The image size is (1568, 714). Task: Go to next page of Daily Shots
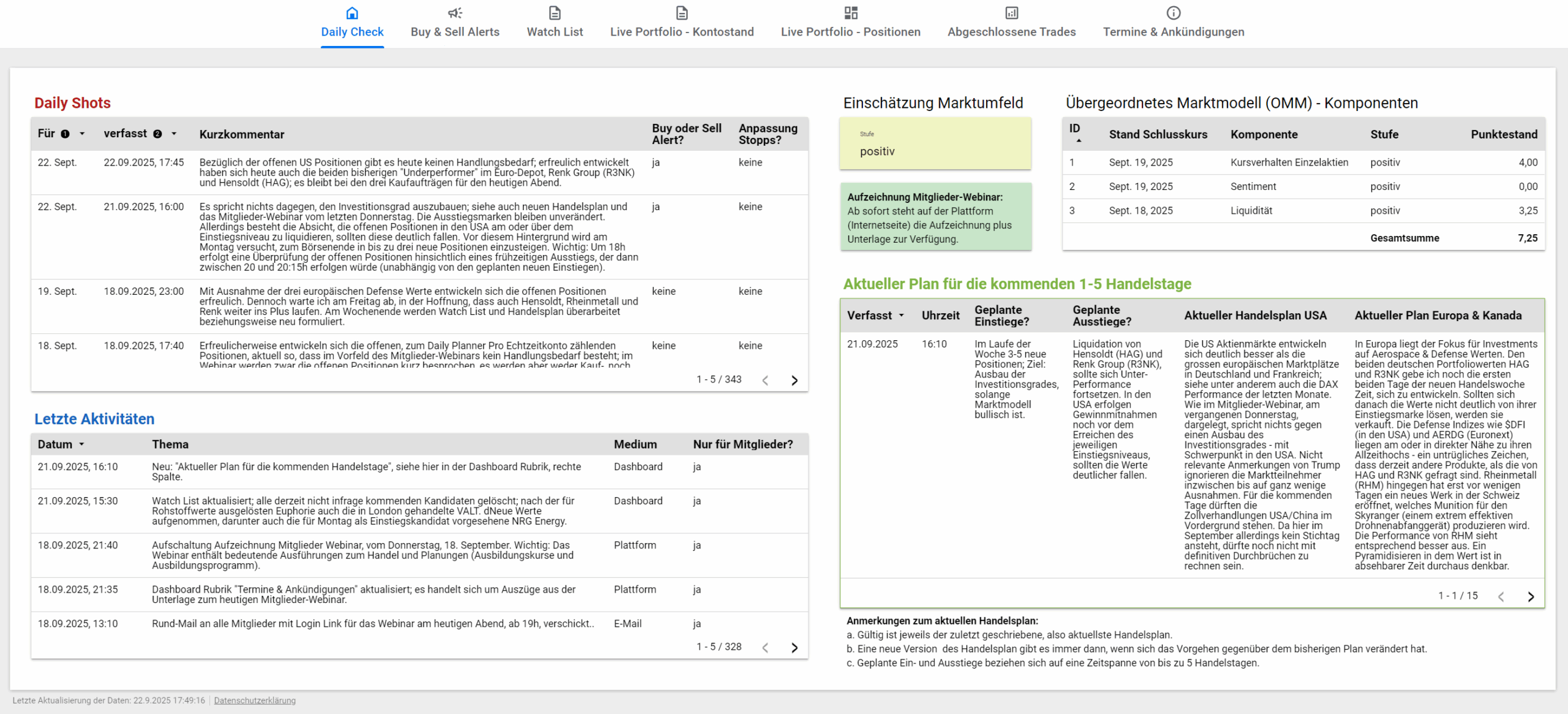click(x=794, y=381)
